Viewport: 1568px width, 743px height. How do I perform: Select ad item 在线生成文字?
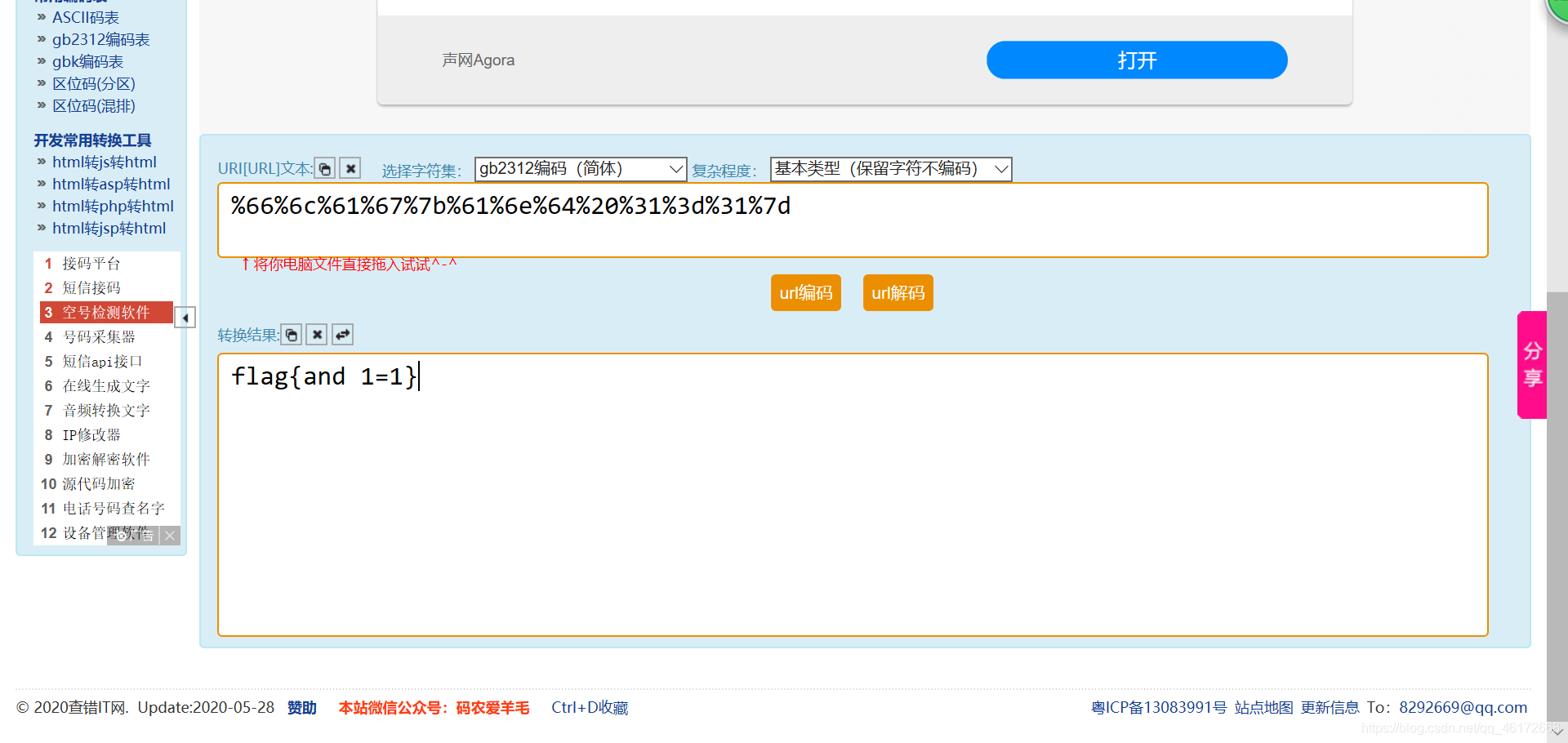pyautogui.click(x=106, y=386)
